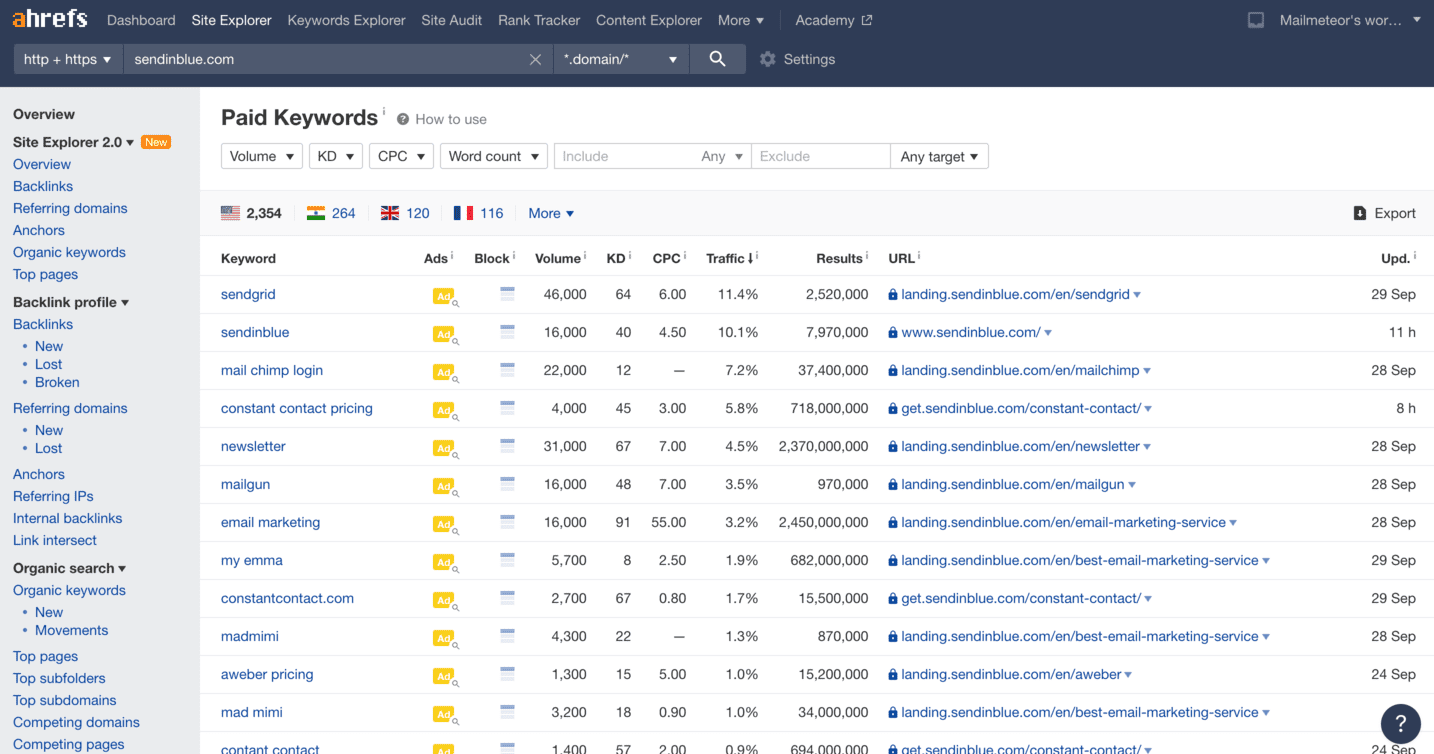Click the Export download icon
This screenshot has width=1434, height=754.
1360,213
